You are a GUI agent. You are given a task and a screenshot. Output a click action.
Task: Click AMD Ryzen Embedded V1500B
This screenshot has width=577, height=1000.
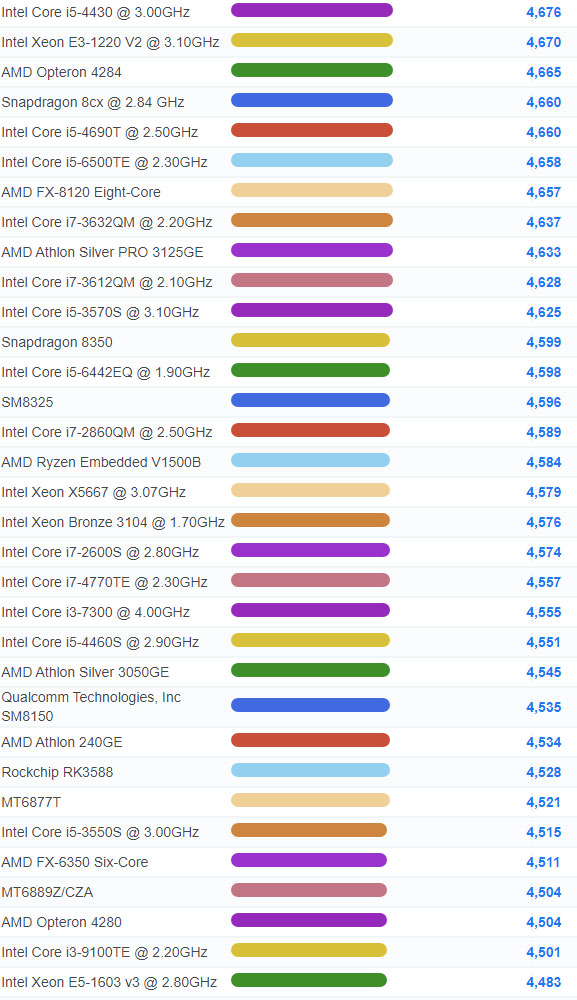click(x=101, y=462)
